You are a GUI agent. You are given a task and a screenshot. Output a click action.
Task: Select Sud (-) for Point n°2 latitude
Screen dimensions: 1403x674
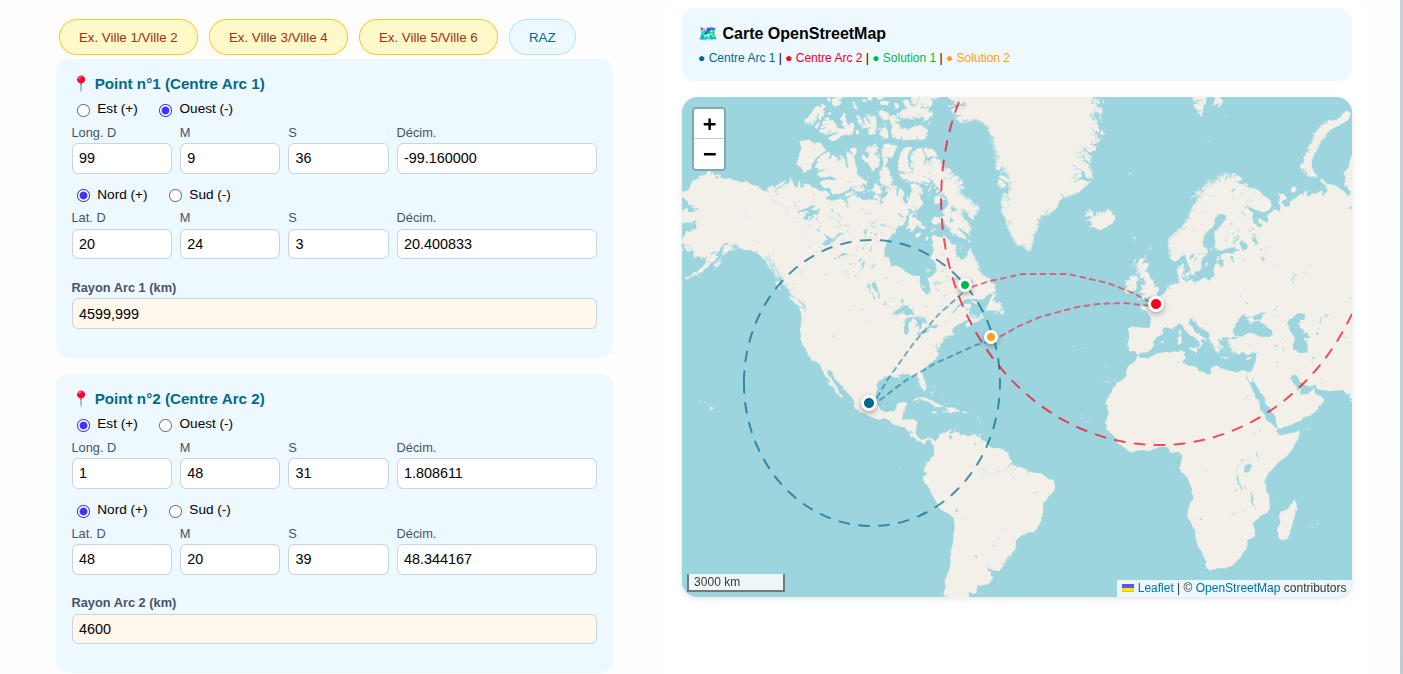176,511
